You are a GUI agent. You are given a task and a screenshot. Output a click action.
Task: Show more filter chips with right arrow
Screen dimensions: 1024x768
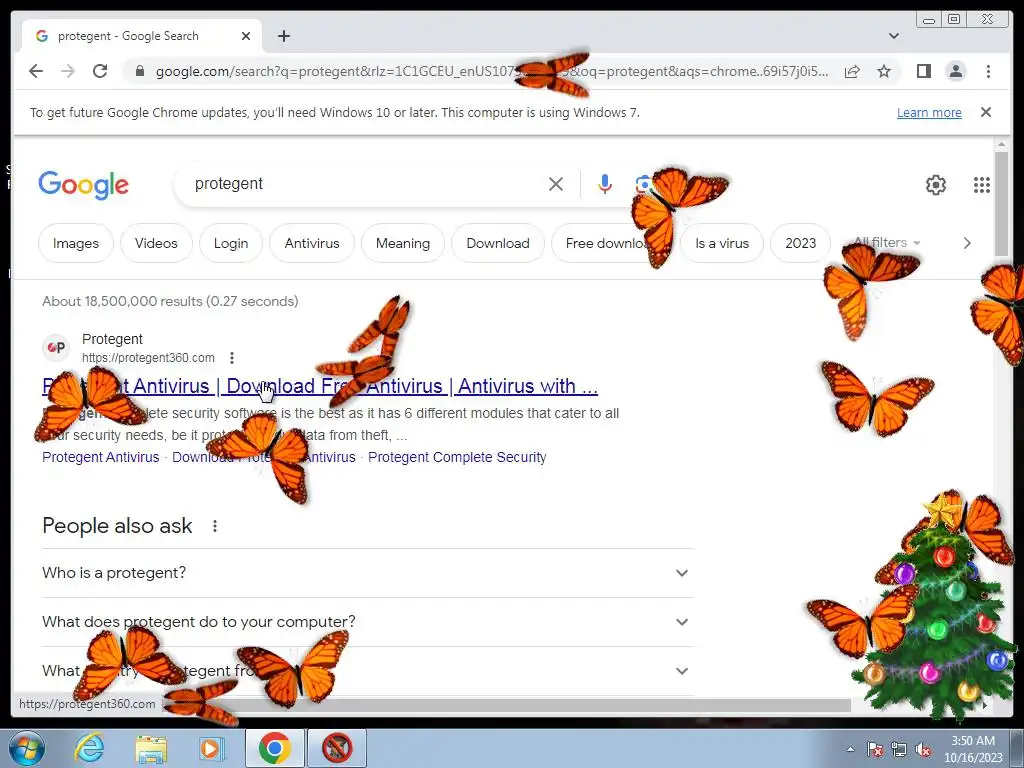point(967,243)
